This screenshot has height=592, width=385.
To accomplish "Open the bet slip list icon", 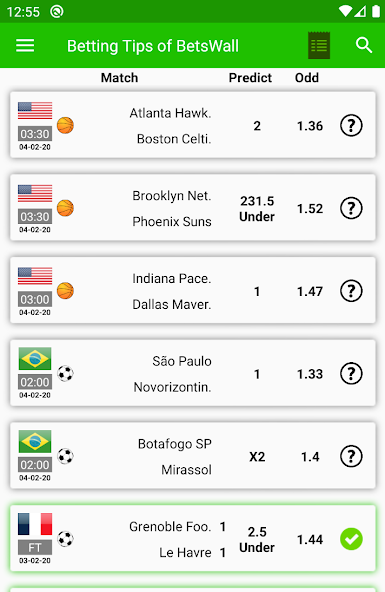I will tap(319, 45).
